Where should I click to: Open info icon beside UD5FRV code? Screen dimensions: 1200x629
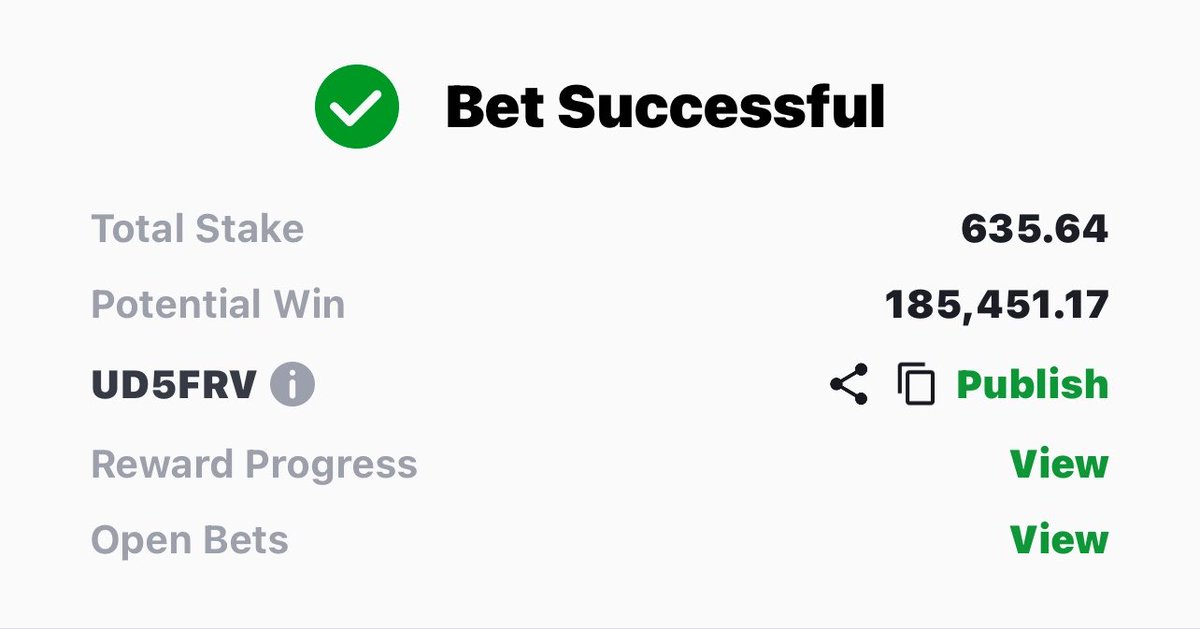[x=292, y=385]
